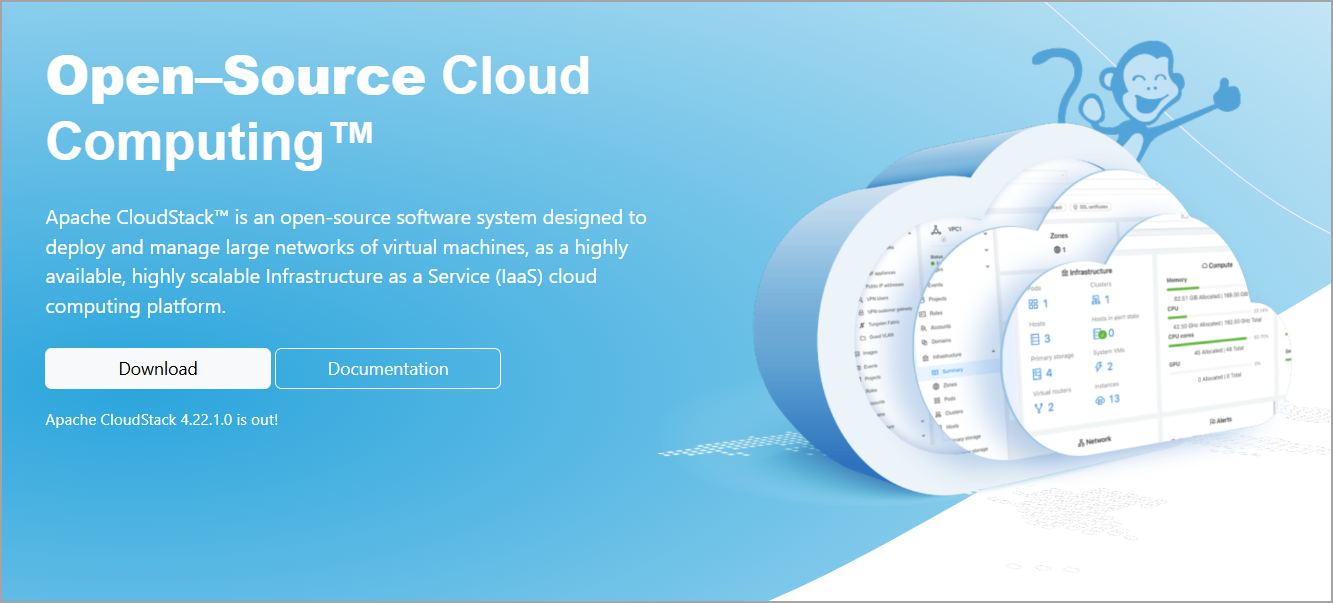Click the globe icon under Zones heading
The height and width of the screenshot is (603, 1333).
tap(1057, 250)
